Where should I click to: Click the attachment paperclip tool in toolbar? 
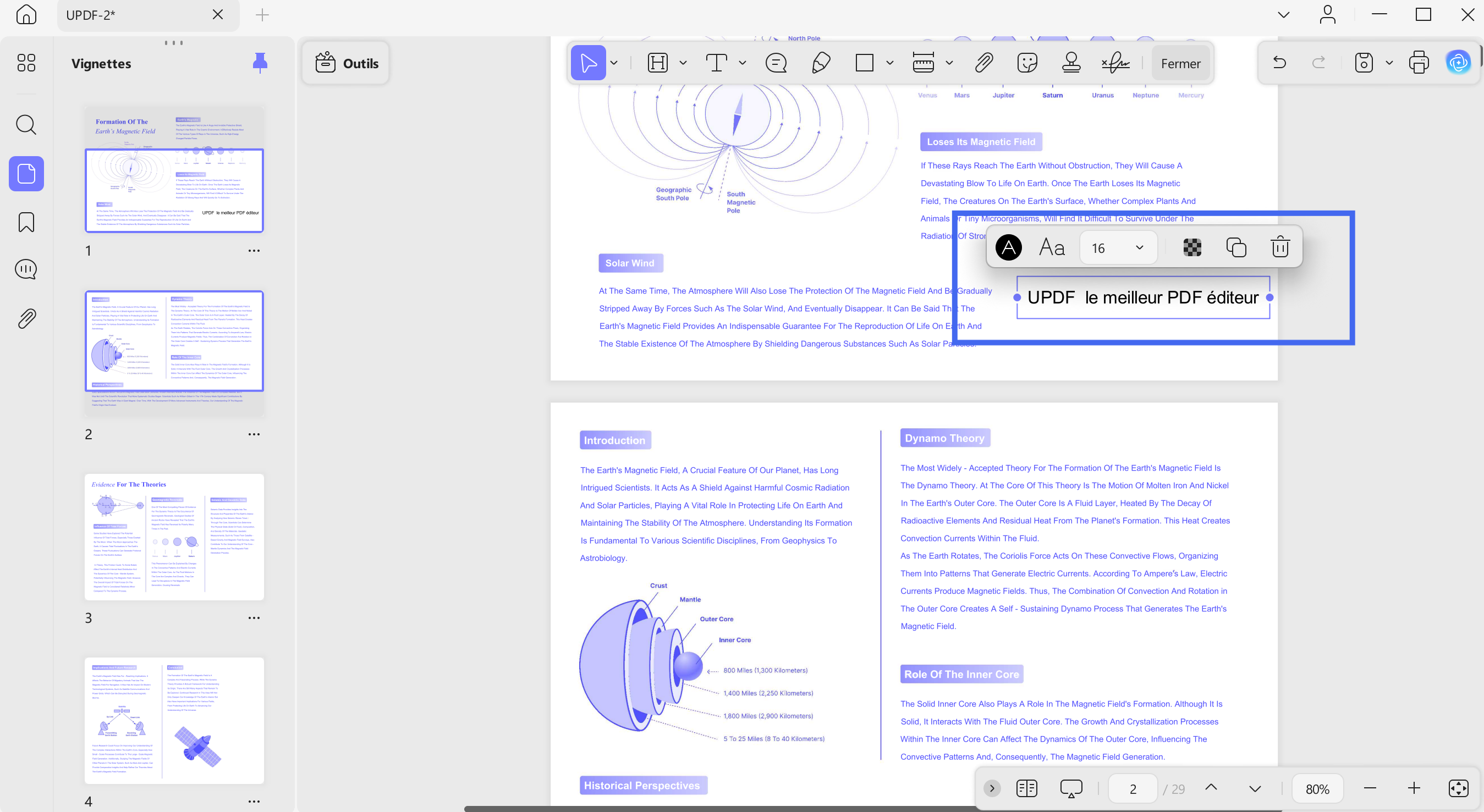tap(983, 63)
